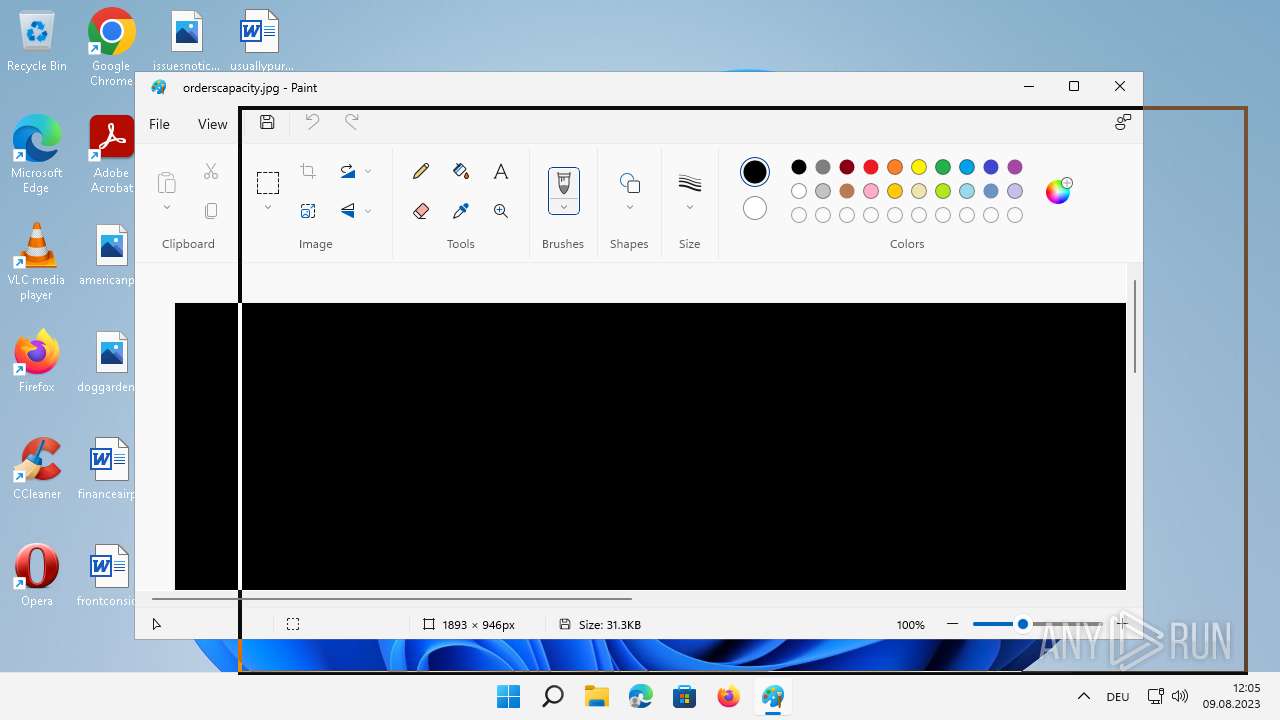Click the zoom slider handle

click(1022, 624)
